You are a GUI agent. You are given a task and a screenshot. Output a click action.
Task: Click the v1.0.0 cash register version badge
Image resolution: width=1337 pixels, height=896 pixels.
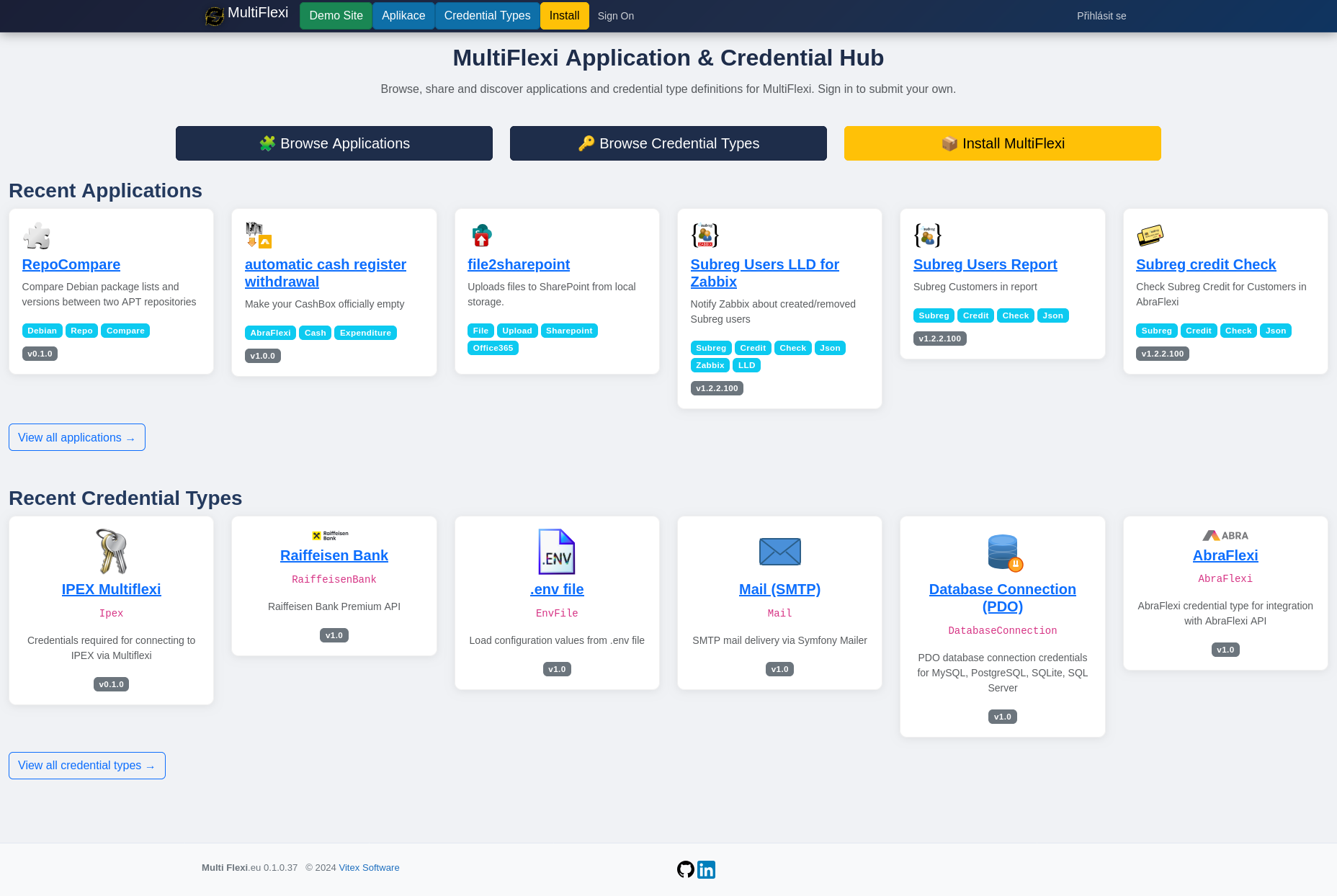tap(263, 356)
